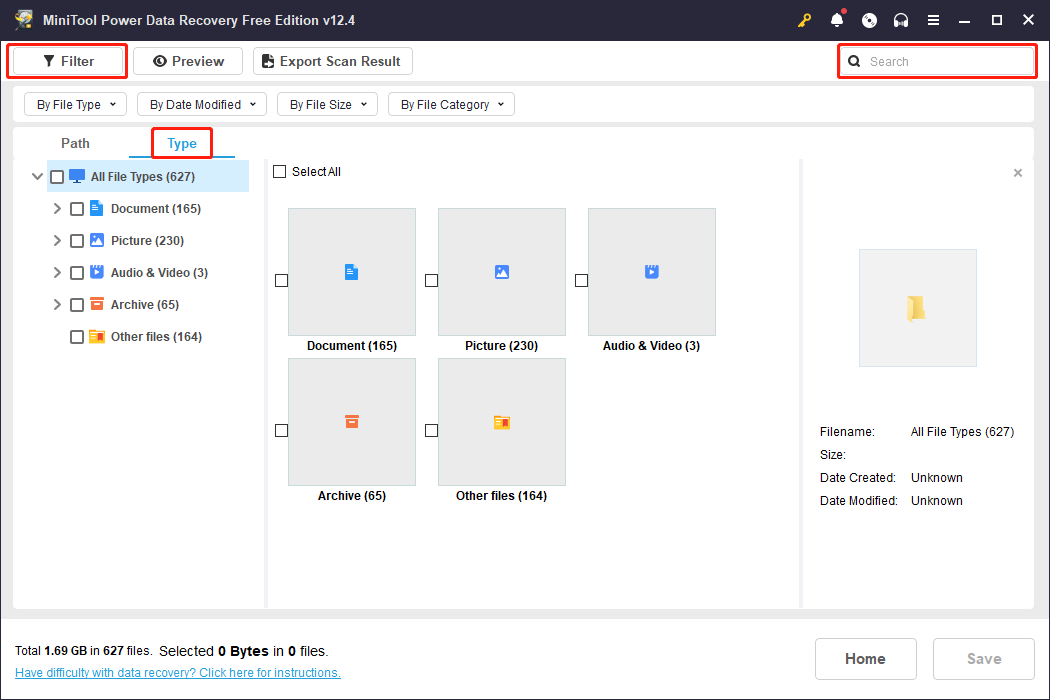Click the Audio & Video icon in tree
The image size is (1050, 700).
pos(96,272)
